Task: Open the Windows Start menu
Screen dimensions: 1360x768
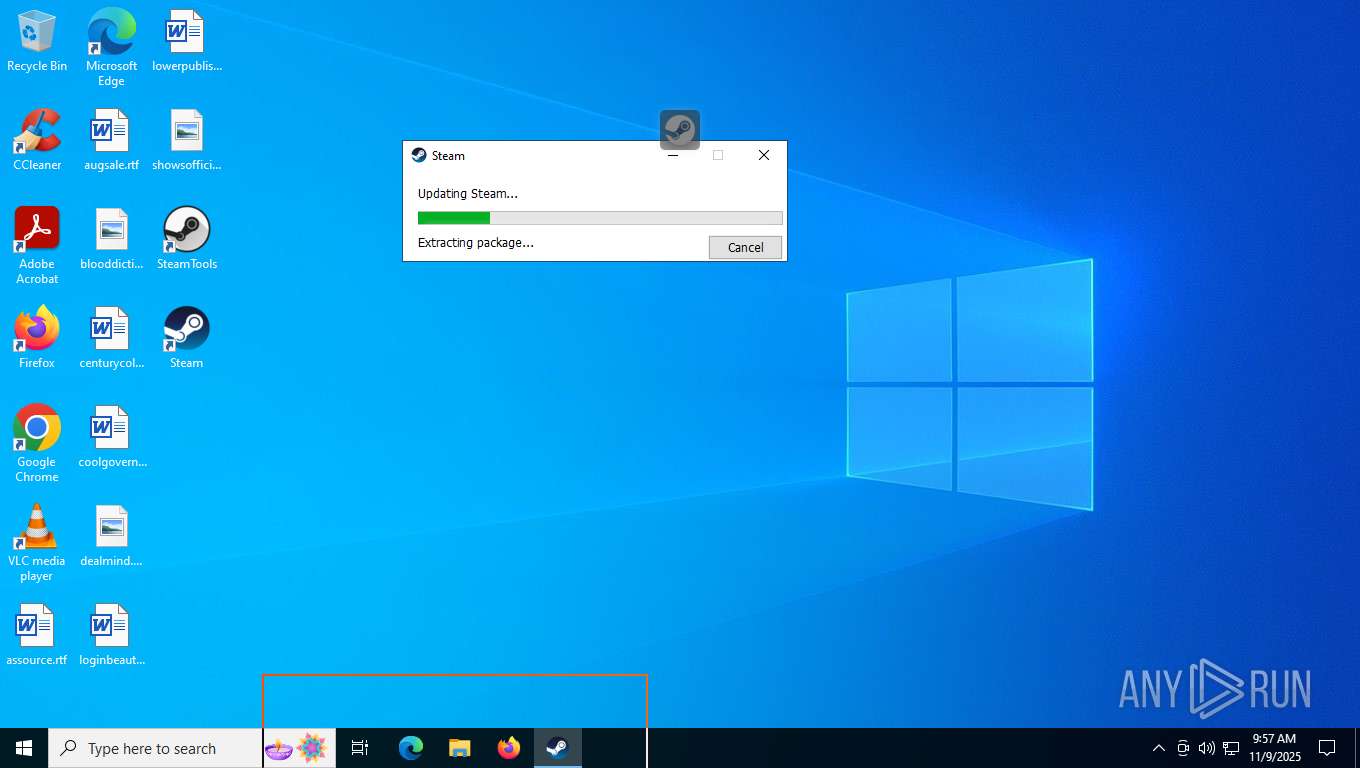Action: click(x=24, y=748)
